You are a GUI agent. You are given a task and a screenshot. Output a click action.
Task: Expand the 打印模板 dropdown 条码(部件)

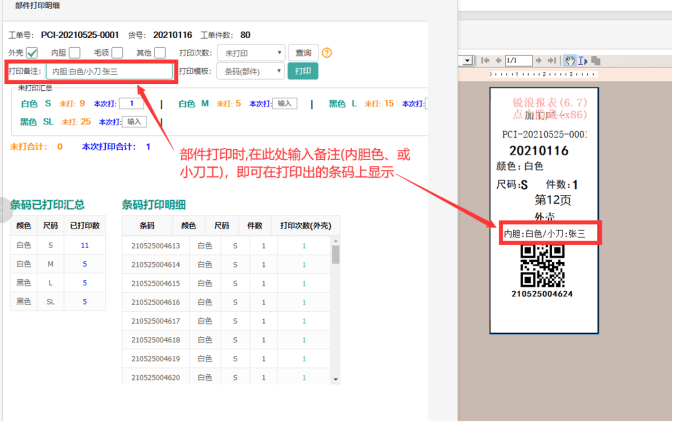pos(250,71)
